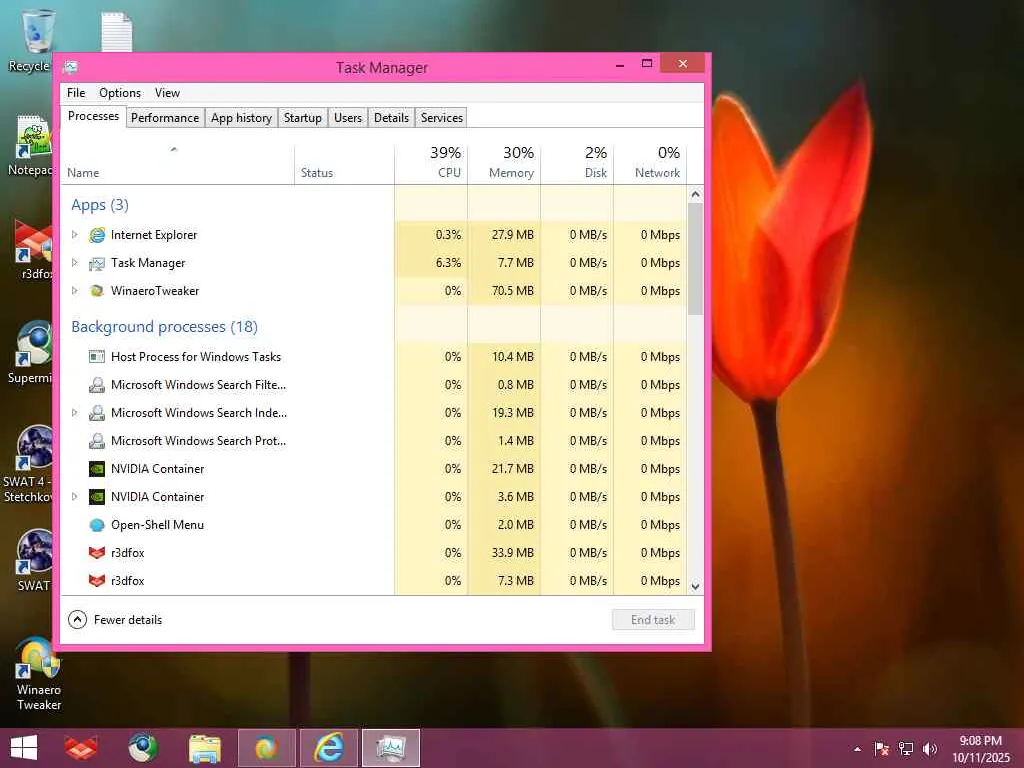
Task: Click the Microsoft Windows Search Protocol icon
Action: (x=97, y=441)
